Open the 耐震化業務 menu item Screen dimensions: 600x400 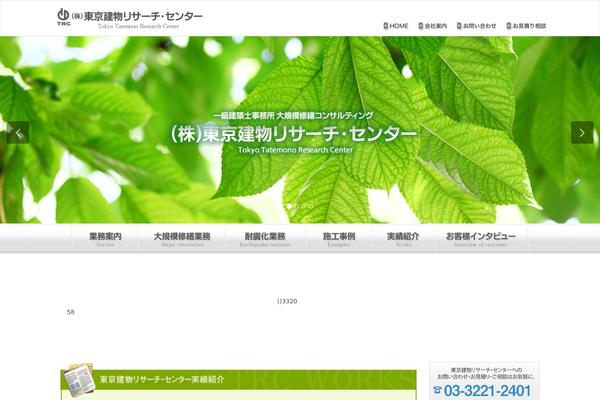265,239
